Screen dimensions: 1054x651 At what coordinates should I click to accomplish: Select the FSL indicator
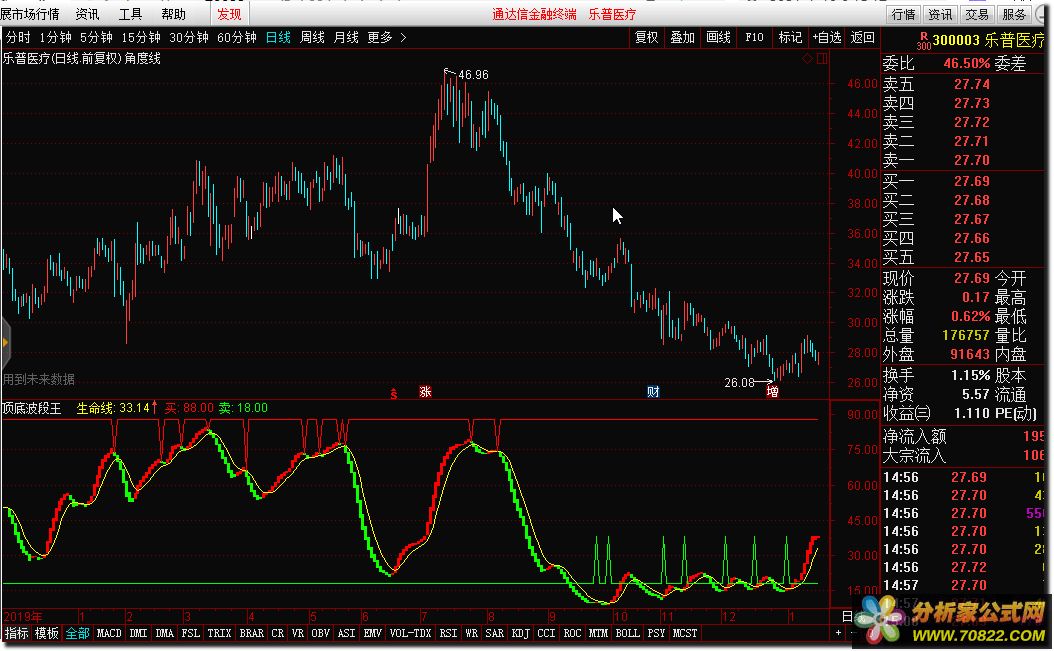pyautogui.click(x=191, y=634)
